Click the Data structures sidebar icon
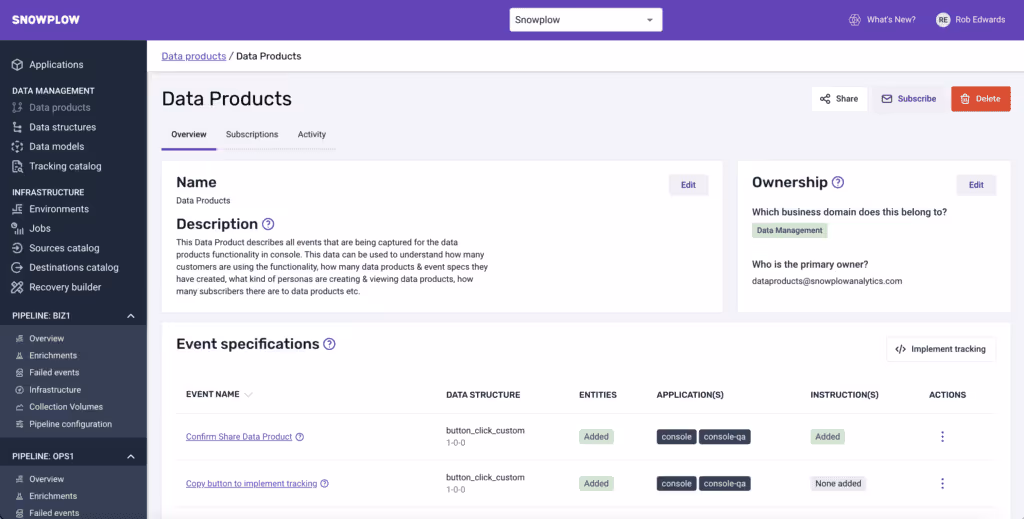This screenshot has width=1024, height=519. [18, 127]
